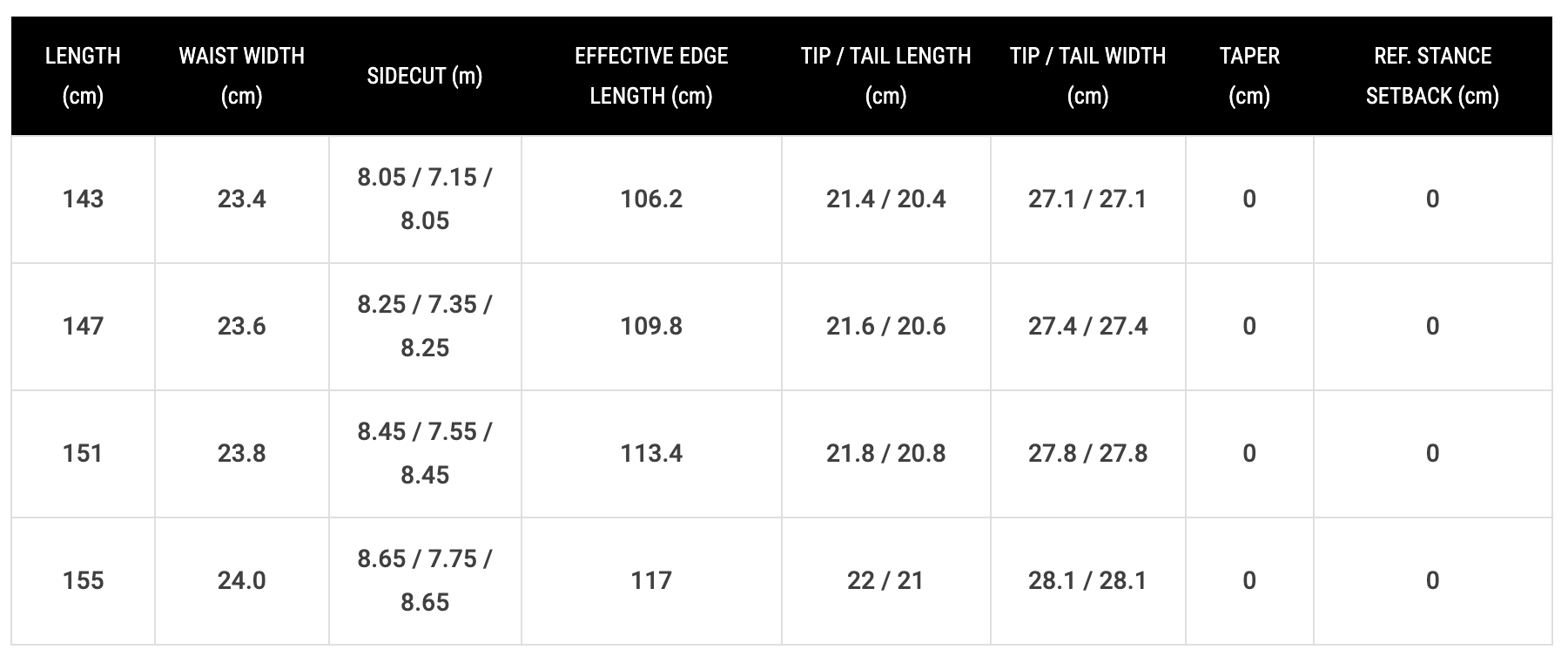Select the WAIST WIDTH (cm) header
Viewport: 1568px width, 663px height.
click(242, 76)
